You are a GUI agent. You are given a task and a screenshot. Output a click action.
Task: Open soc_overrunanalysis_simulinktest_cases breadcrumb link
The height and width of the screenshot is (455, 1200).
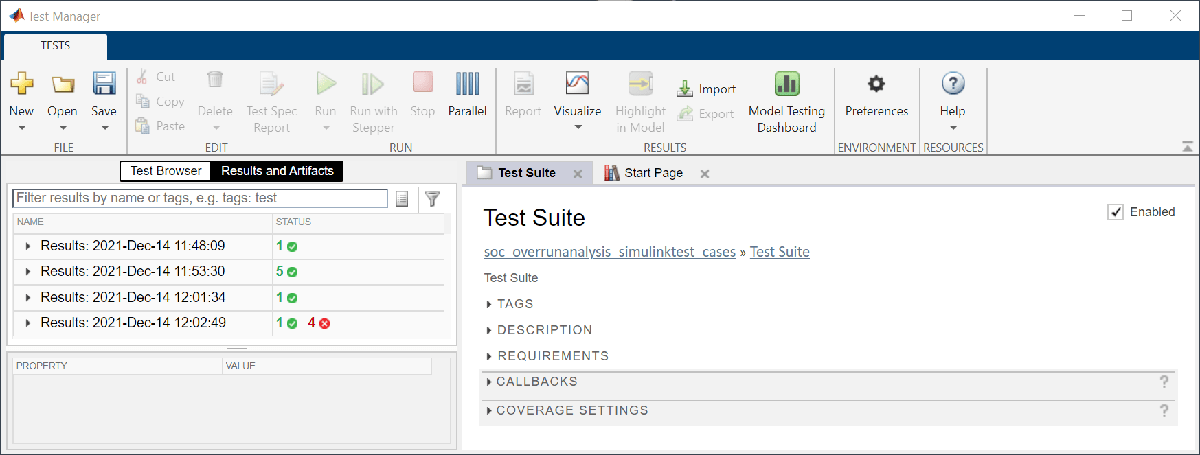point(609,252)
